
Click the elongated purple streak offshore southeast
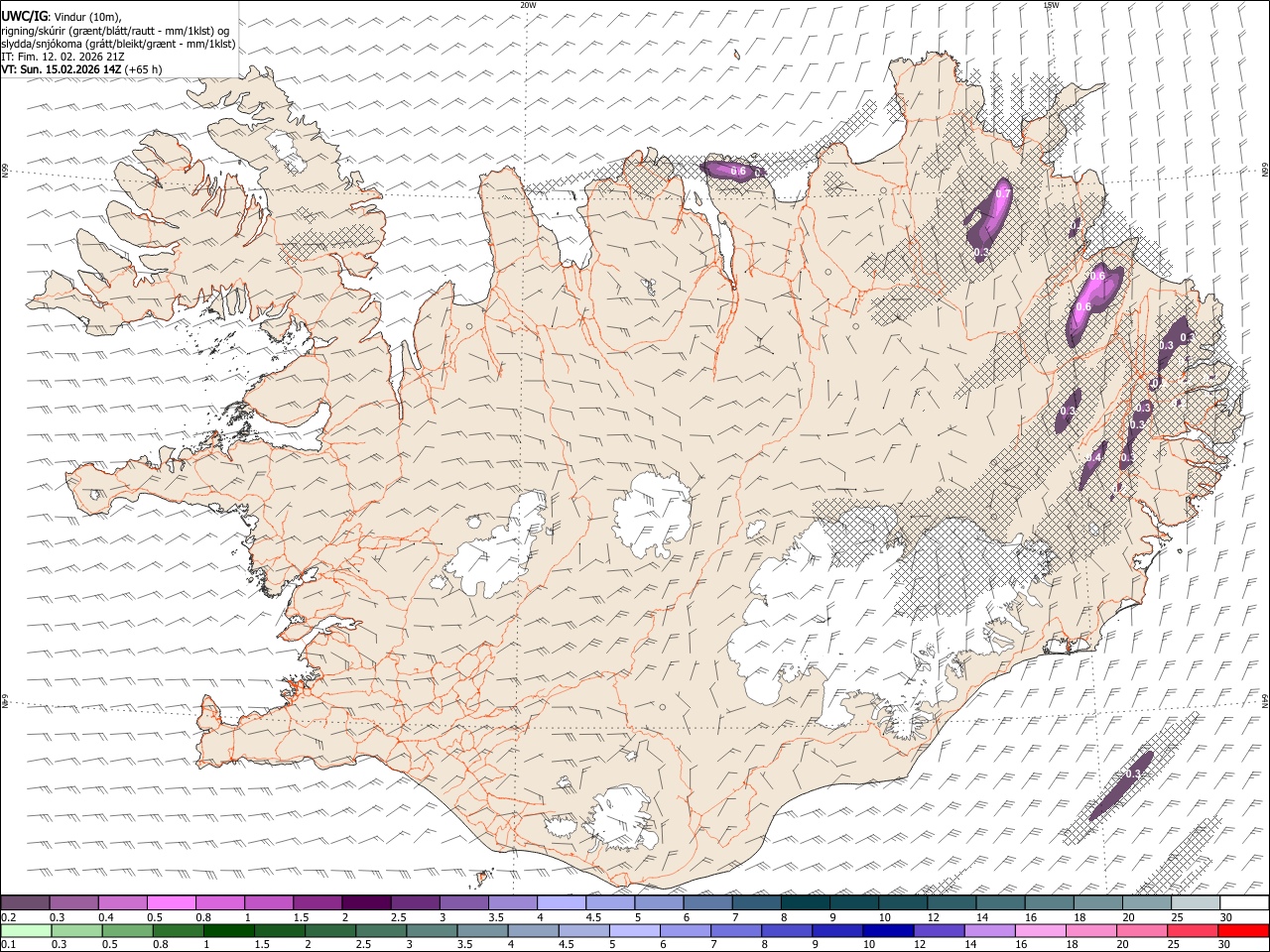(x=1124, y=783)
